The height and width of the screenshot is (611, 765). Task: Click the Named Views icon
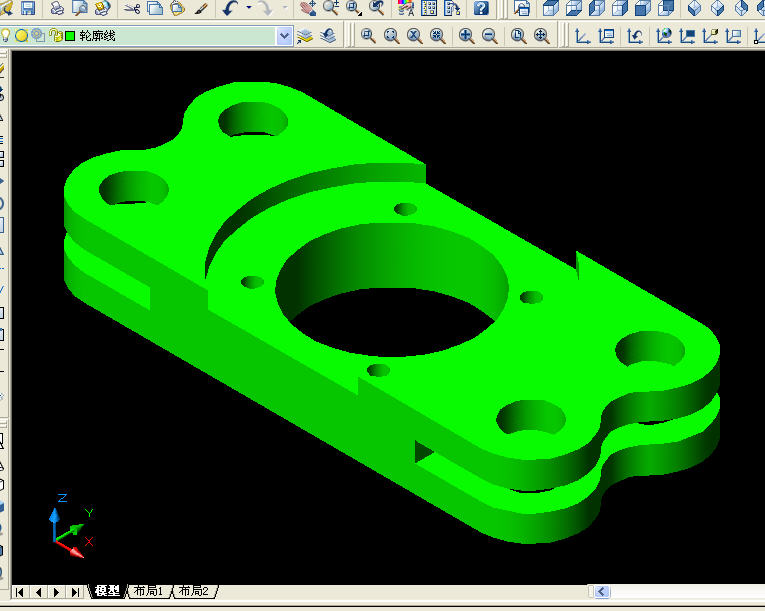522,8
